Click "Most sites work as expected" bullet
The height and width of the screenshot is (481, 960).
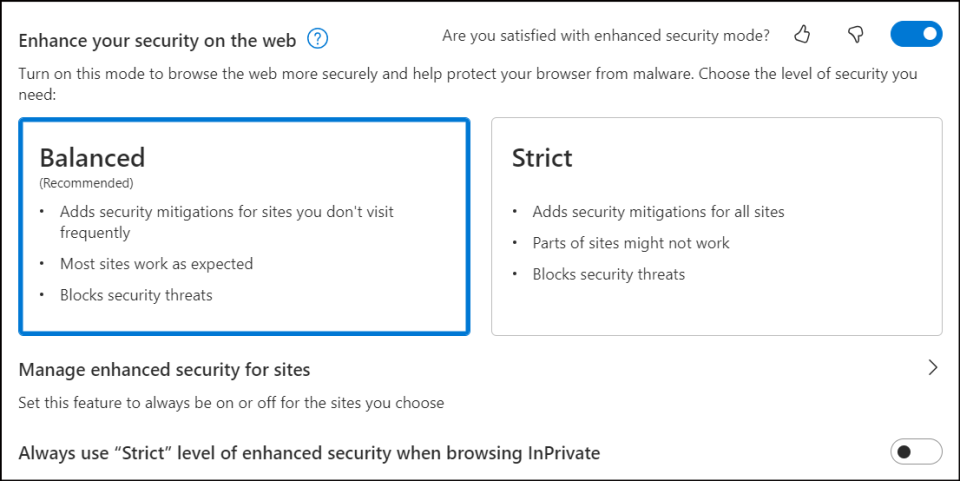click(x=156, y=264)
